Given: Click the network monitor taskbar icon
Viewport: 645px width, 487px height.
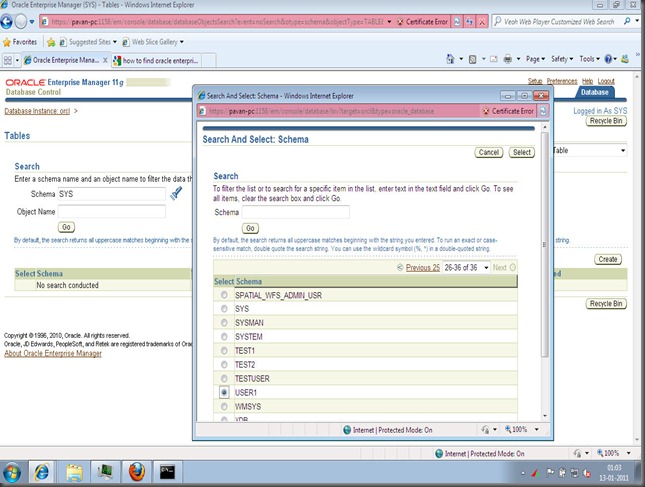Looking at the screenshot, I should coord(106,472).
